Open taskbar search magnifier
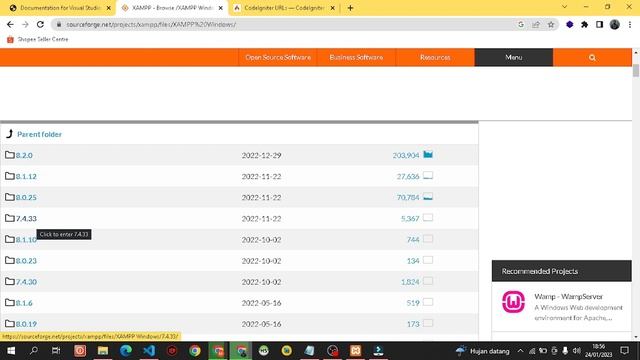Image resolution: width=640 pixels, height=360 pixels. 34,351
